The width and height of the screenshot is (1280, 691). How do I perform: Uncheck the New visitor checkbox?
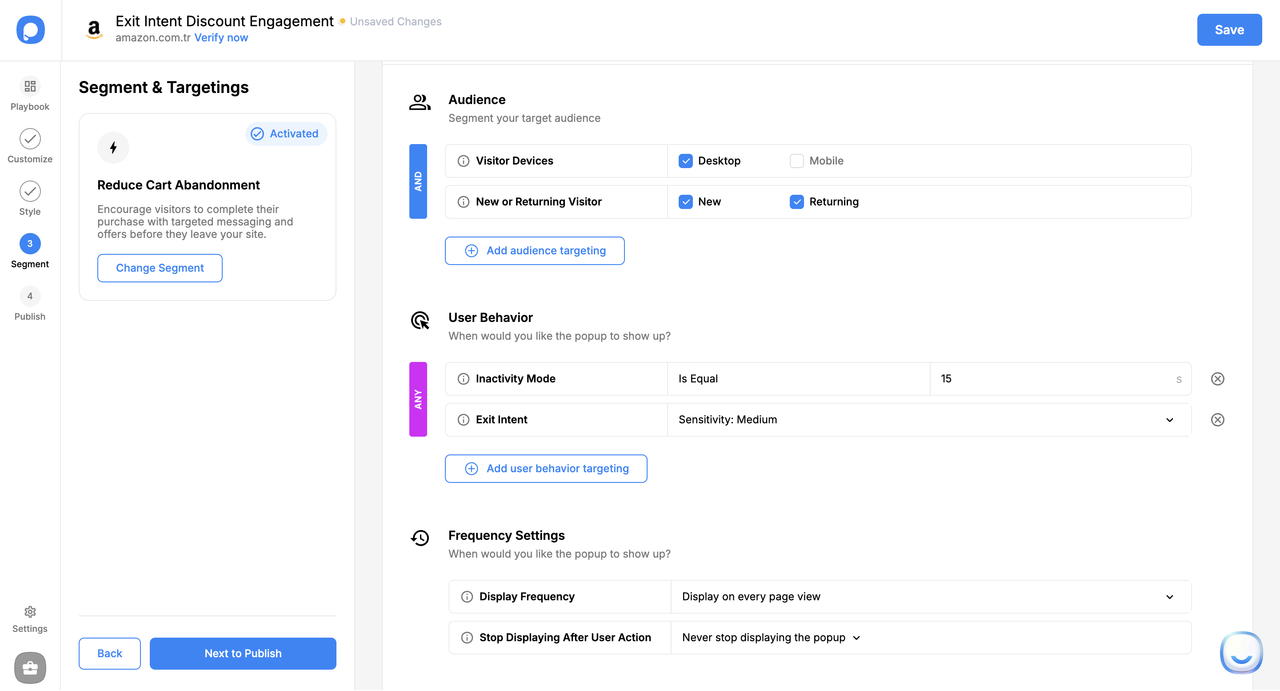click(x=686, y=202)
